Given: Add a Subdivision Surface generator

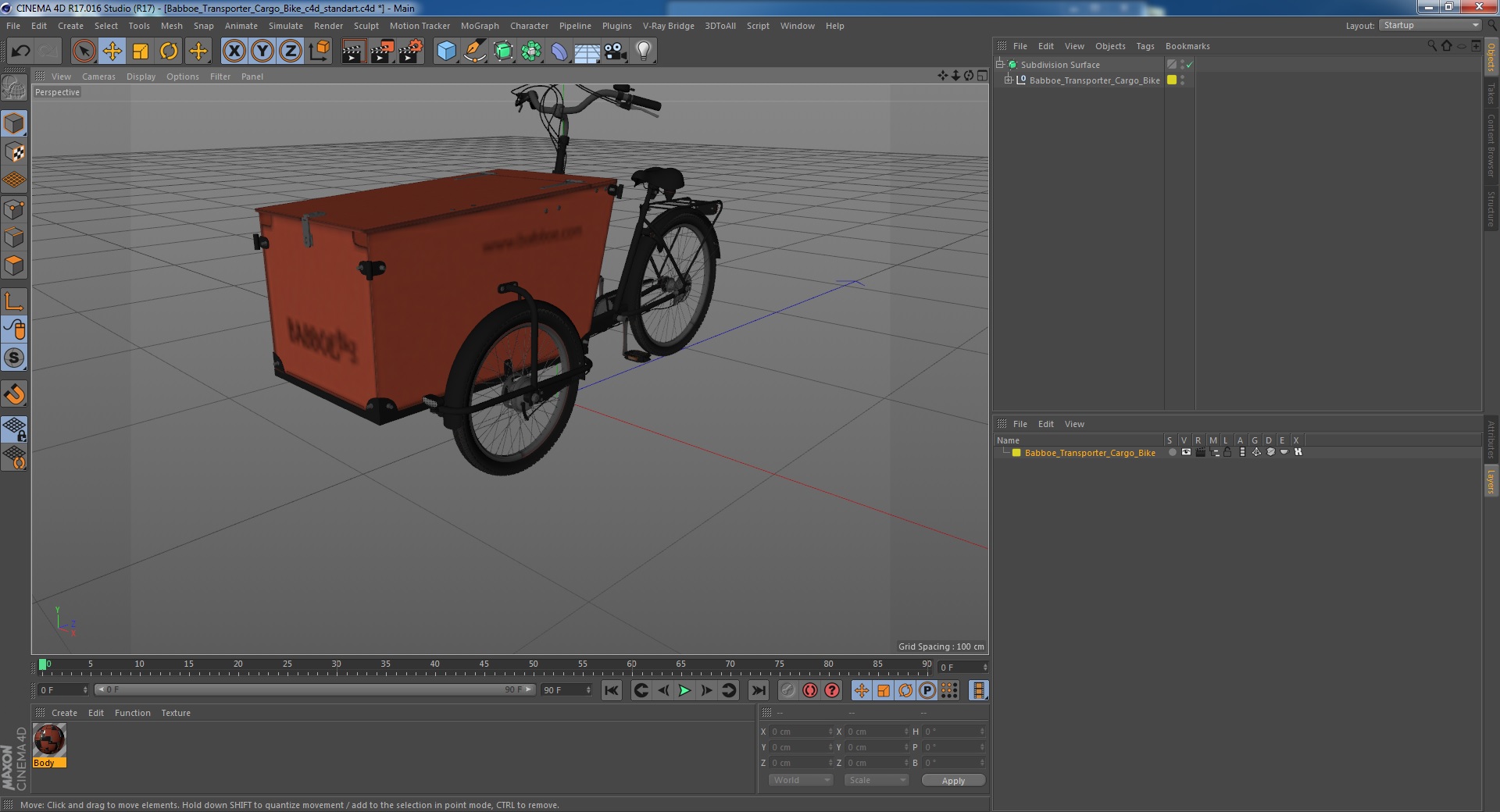Looking at the screenshot, I should pyautogui.click(x=503, y=52).
